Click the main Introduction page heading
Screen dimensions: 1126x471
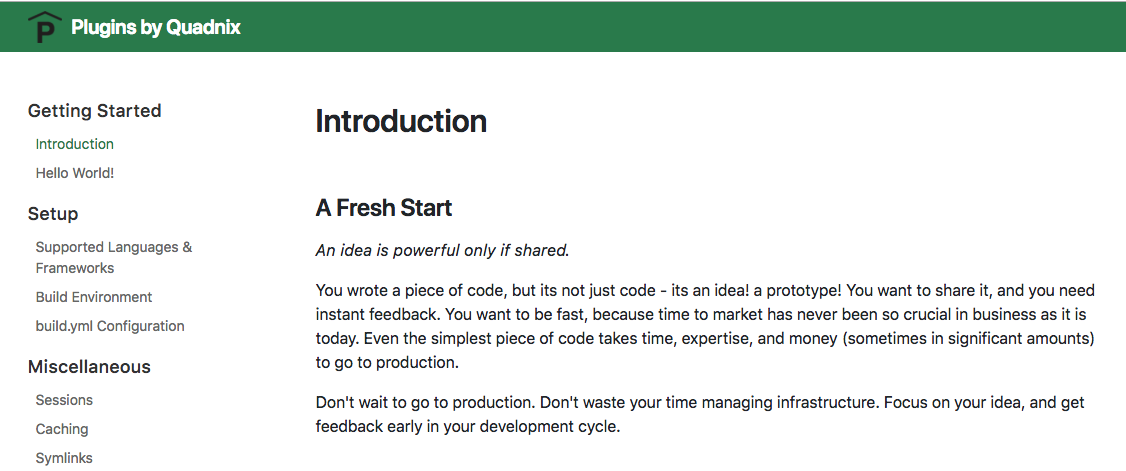click(401, 121)
